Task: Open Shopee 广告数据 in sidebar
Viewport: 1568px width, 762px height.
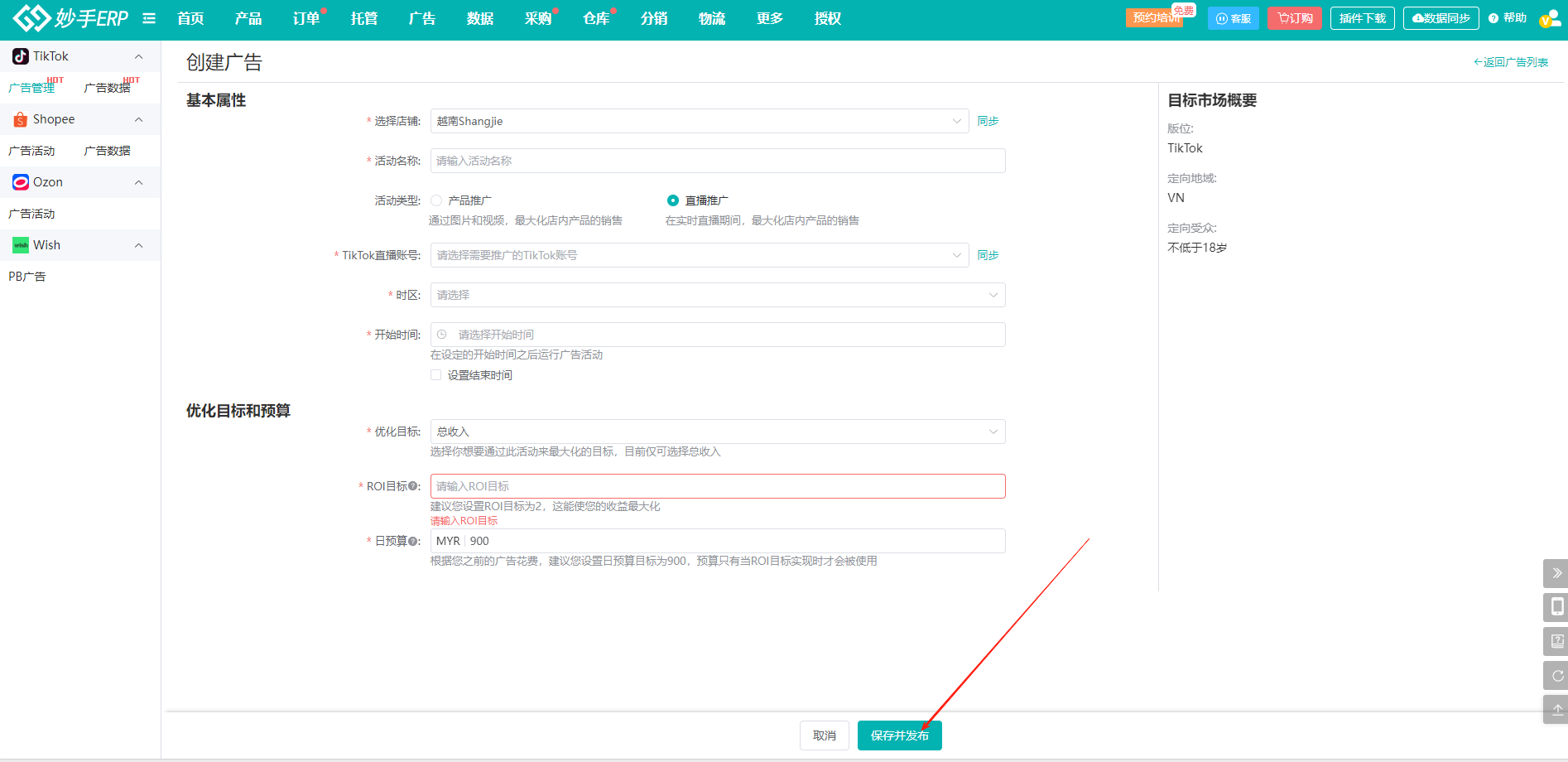Action: [108, 151]
